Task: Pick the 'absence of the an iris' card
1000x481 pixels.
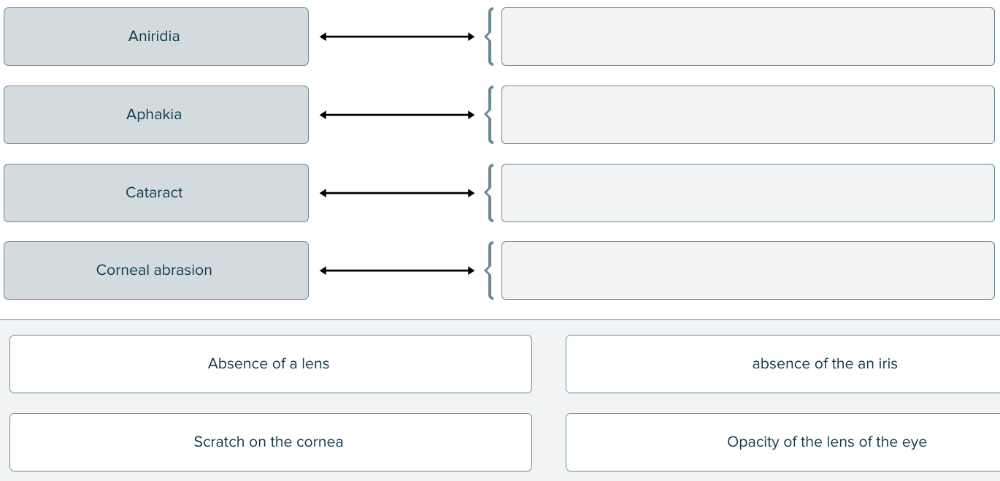Action: click(x=782, y=364)
